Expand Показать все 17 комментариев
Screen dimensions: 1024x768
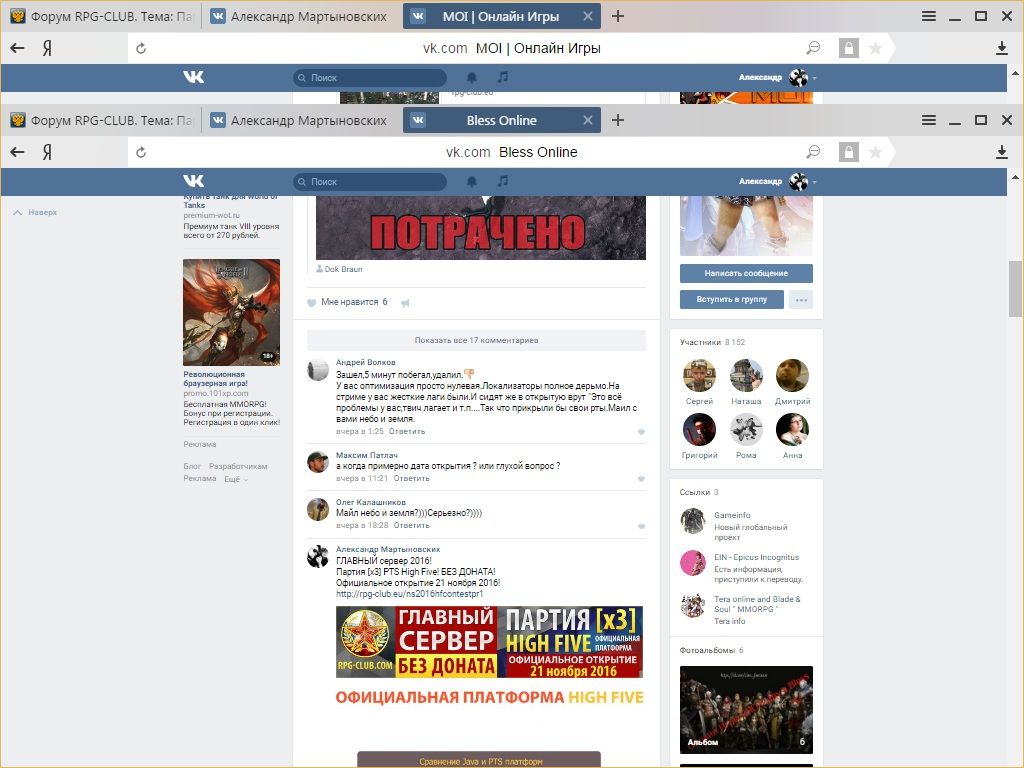coord(476,340)
